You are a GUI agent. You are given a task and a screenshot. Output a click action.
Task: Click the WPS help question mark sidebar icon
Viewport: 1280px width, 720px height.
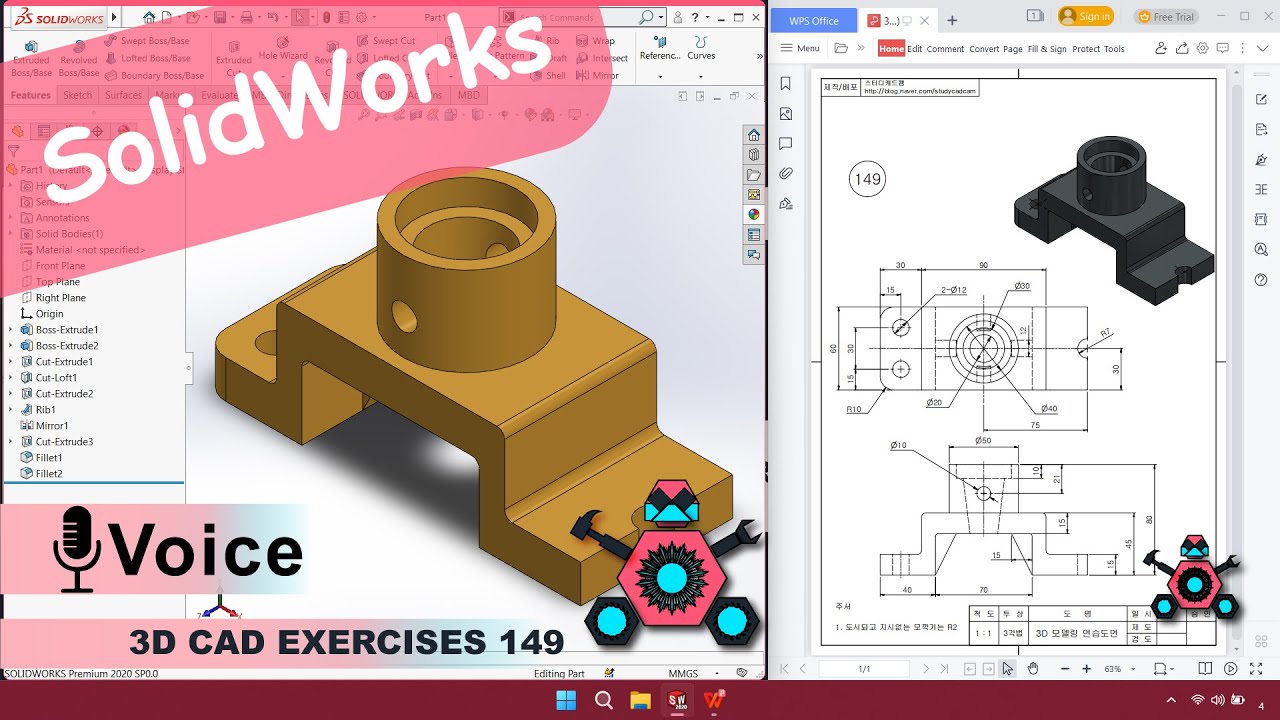pyautogui.click(x=1261, y=279)
